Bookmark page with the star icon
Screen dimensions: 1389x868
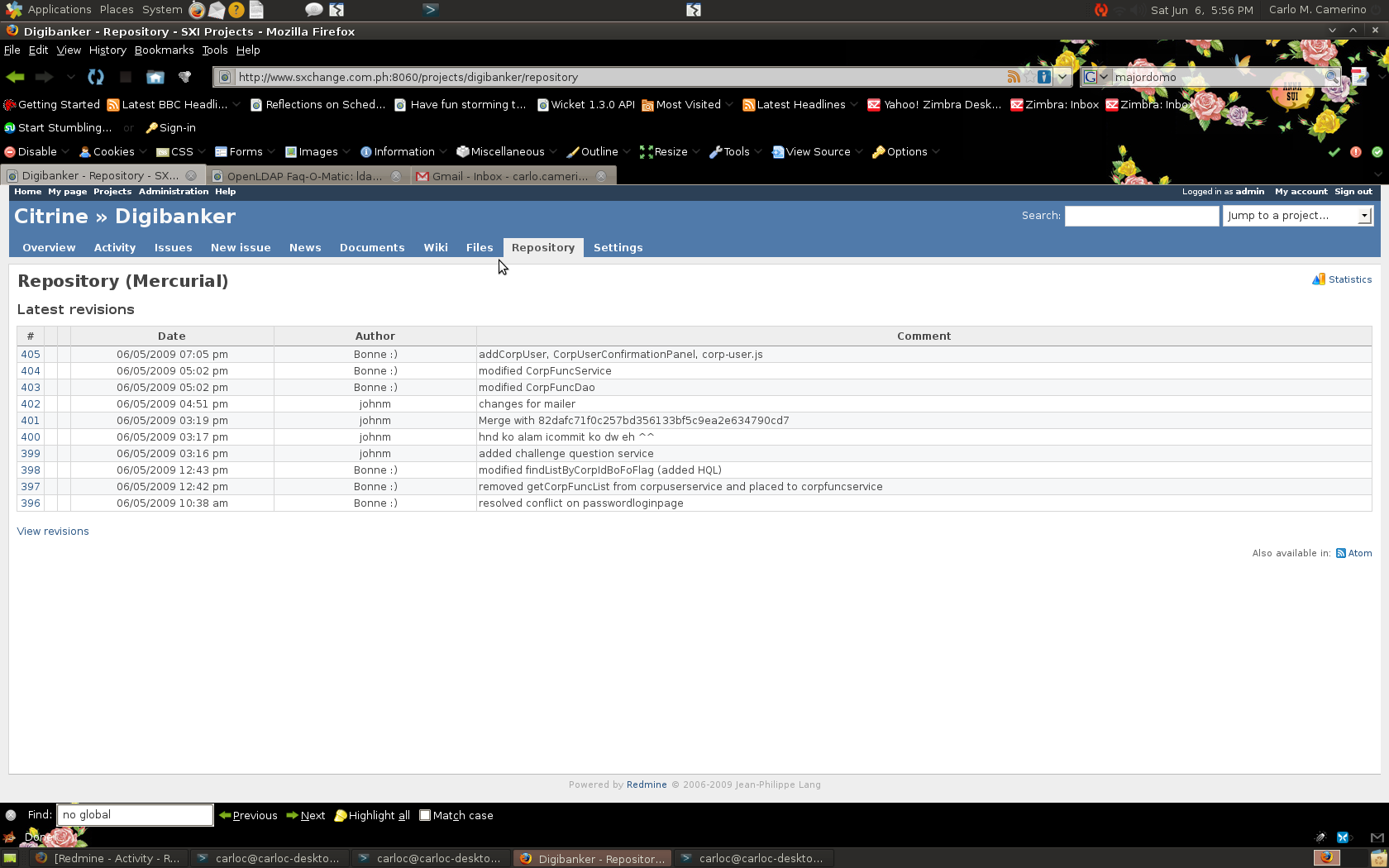pos(1029,77)
